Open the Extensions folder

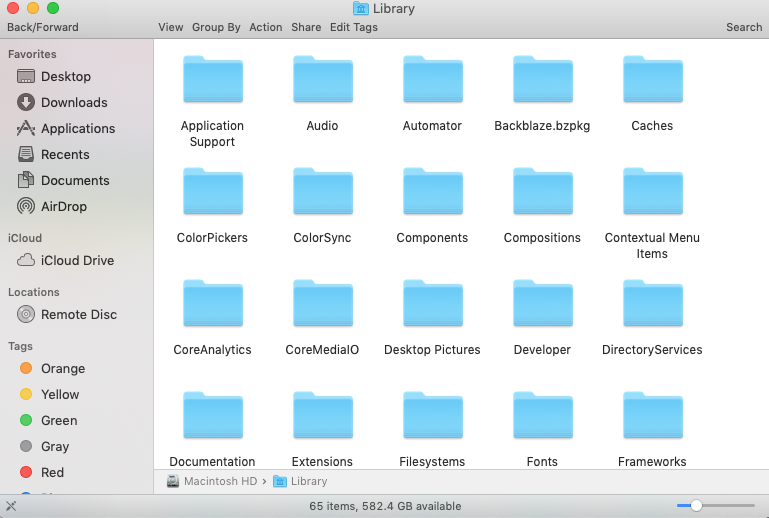(323, 415)
